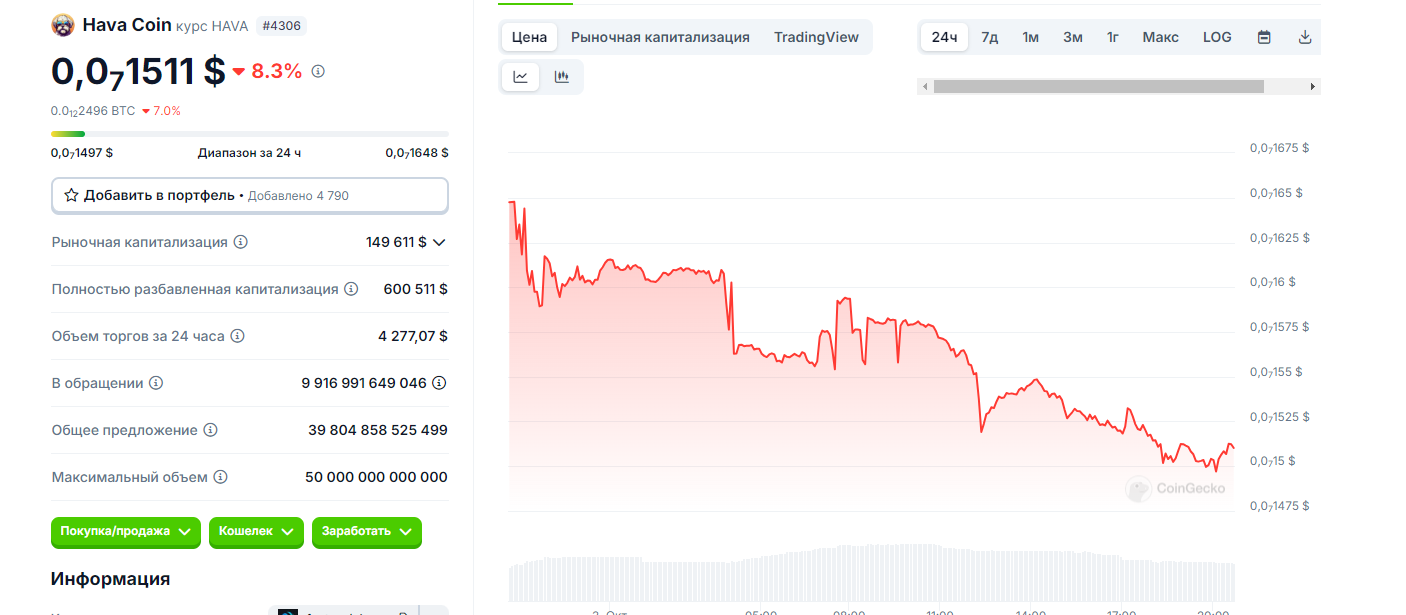Click the volume bars below chart

tap(872, 573)
